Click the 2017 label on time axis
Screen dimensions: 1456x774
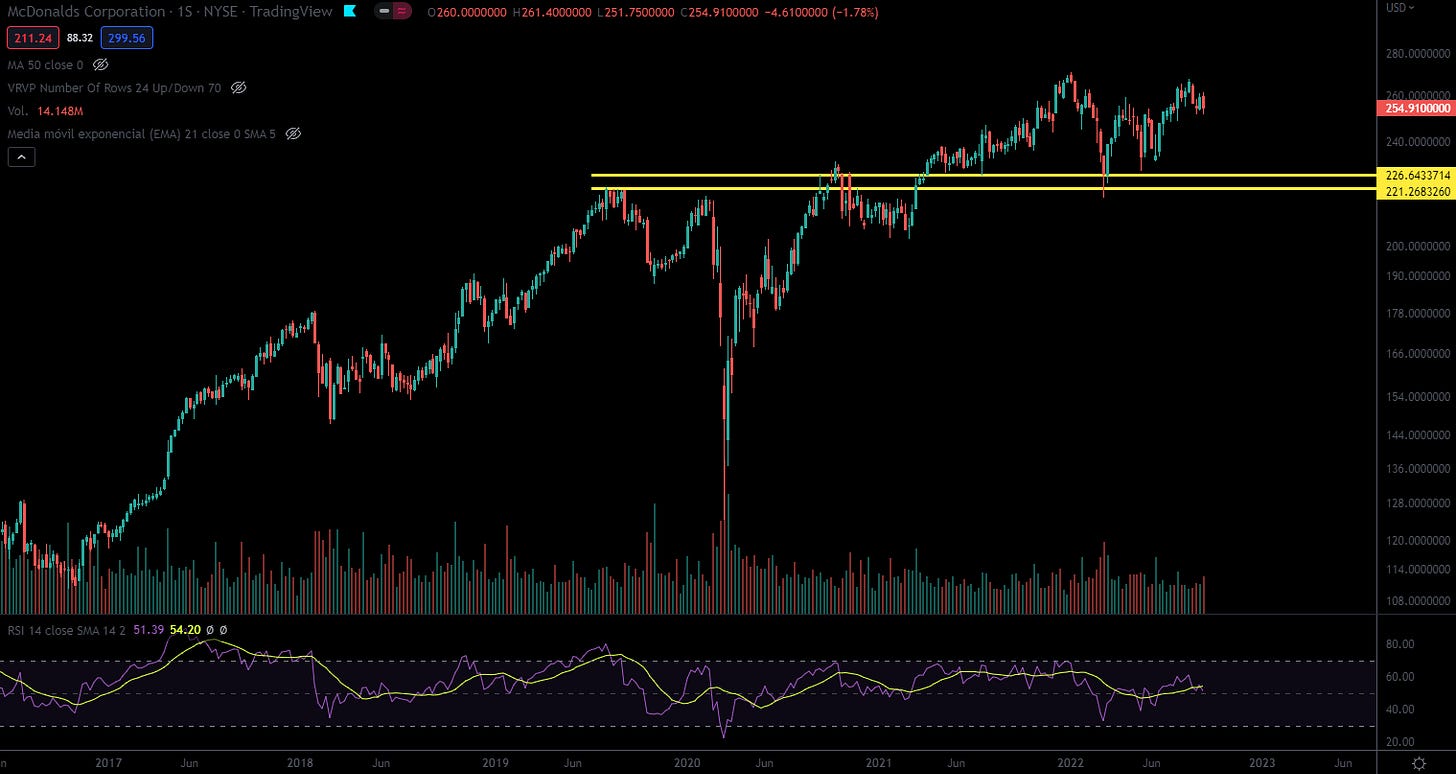(108, 762)
